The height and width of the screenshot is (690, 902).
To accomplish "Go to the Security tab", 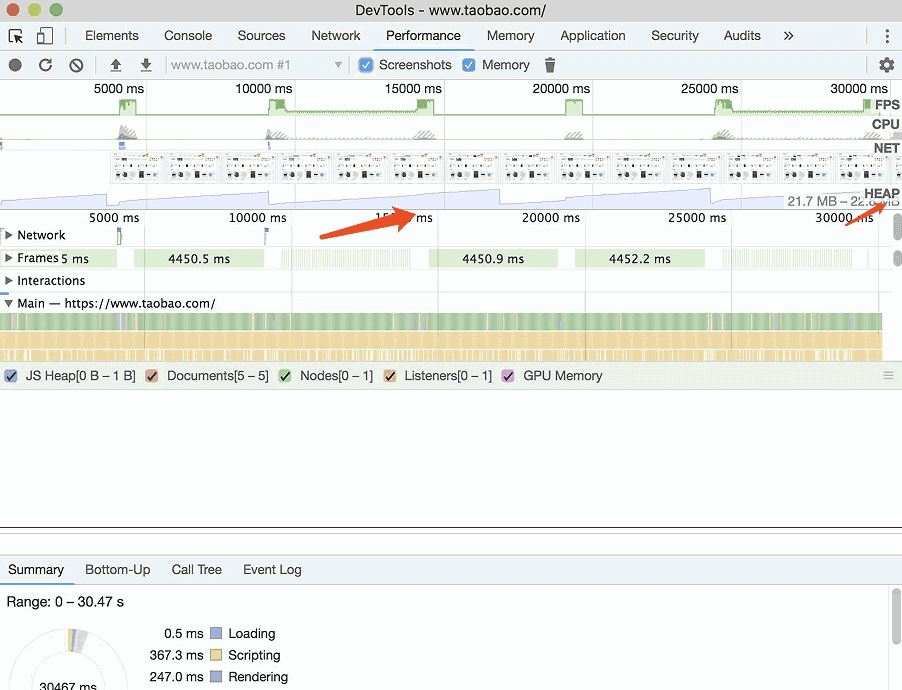I will coord(675,36).
